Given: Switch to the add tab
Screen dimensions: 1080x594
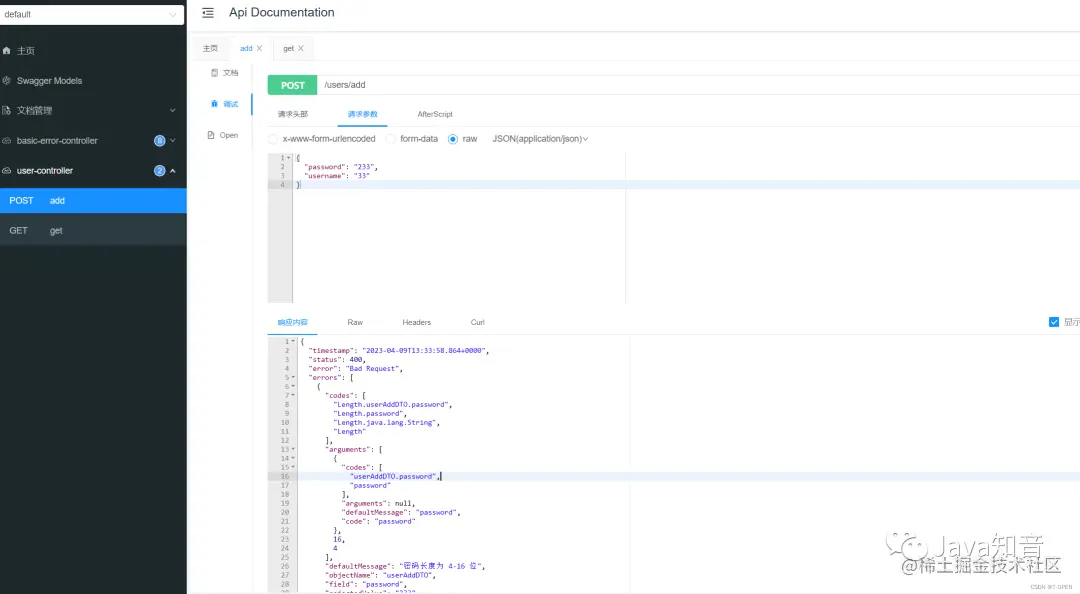Looking at the screenshot, I should click(x=246, y=48).
